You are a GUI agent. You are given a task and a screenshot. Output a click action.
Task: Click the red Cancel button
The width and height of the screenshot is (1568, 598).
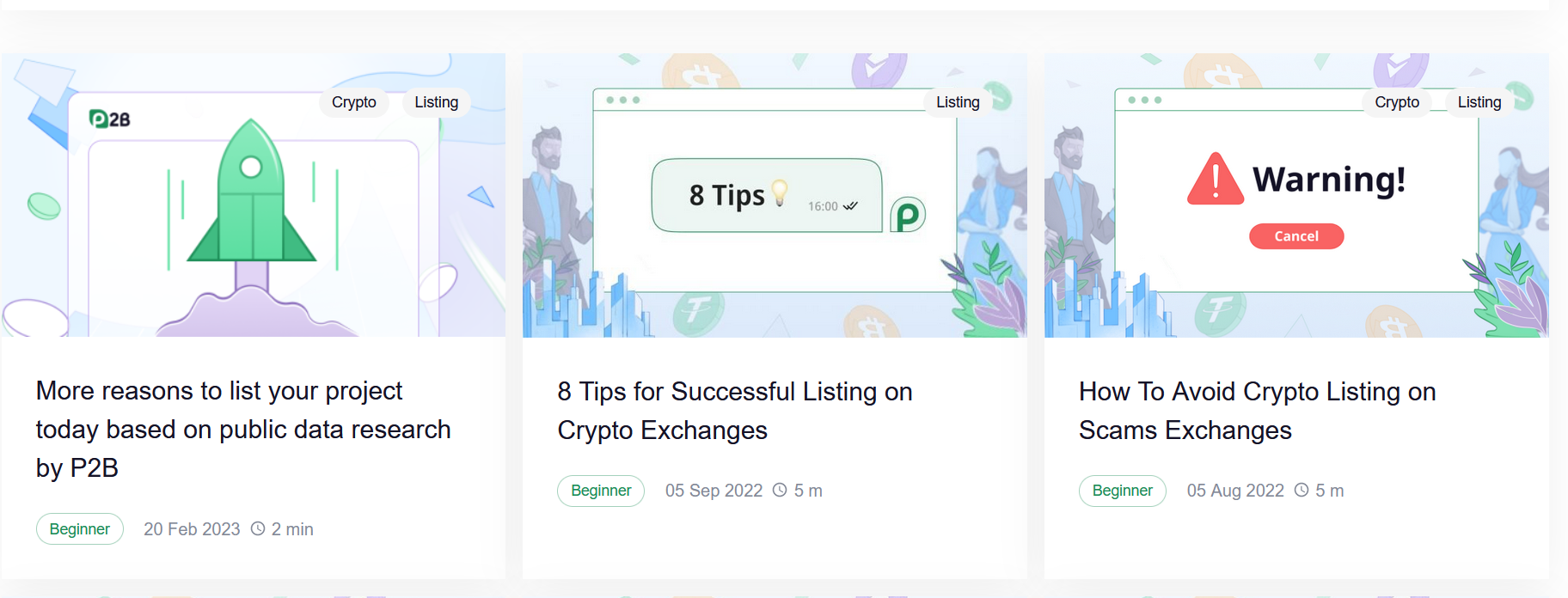(1296, 236)
